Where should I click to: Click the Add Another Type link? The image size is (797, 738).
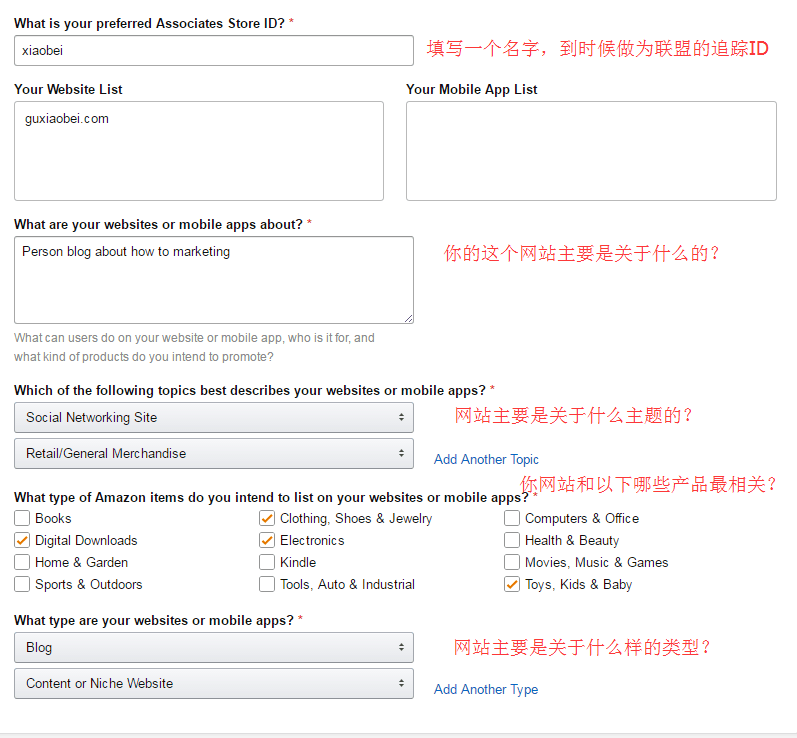pyautogui.click(x=486, y=689)
